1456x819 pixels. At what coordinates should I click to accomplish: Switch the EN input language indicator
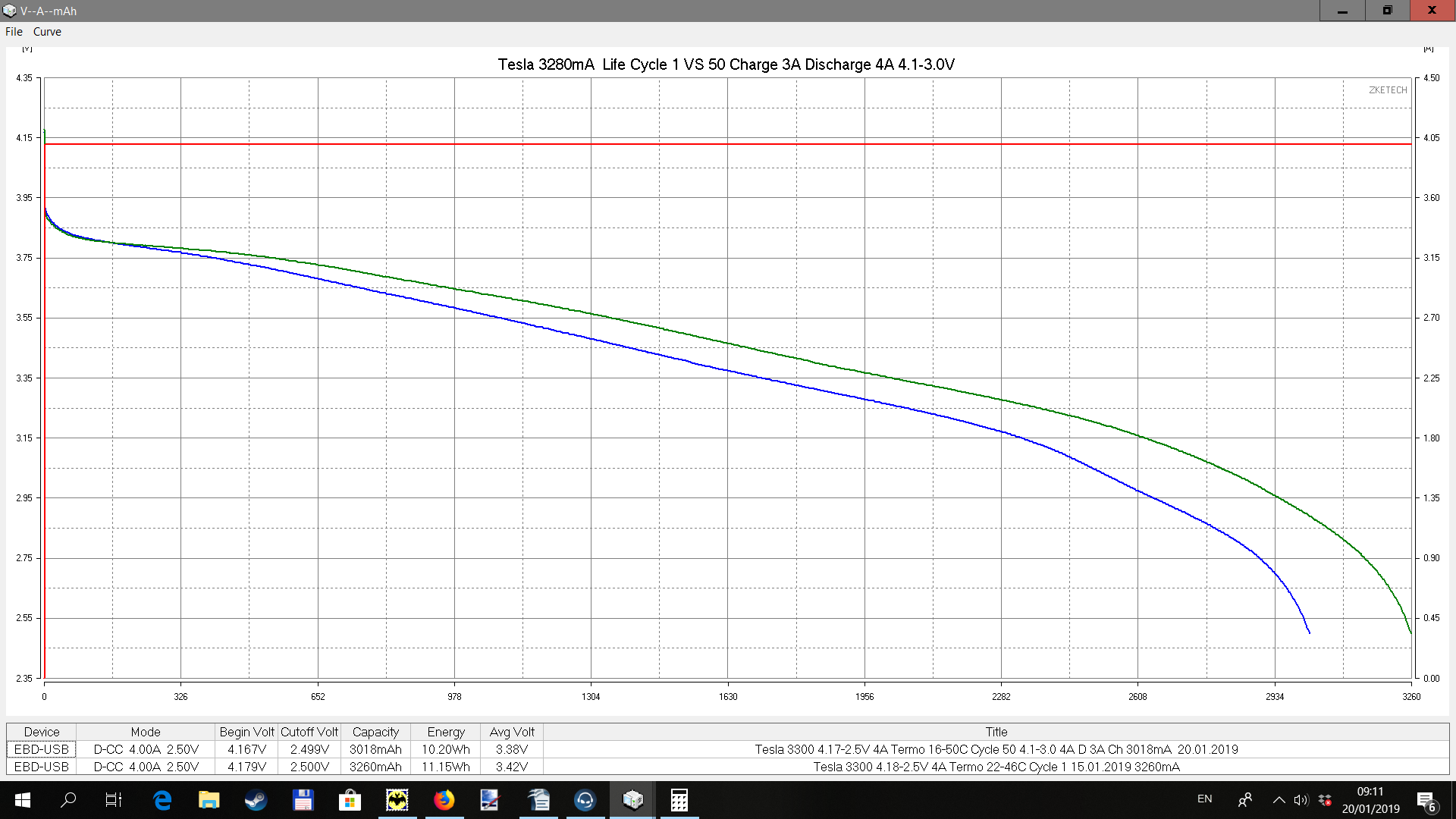[x=1205, y=799]
